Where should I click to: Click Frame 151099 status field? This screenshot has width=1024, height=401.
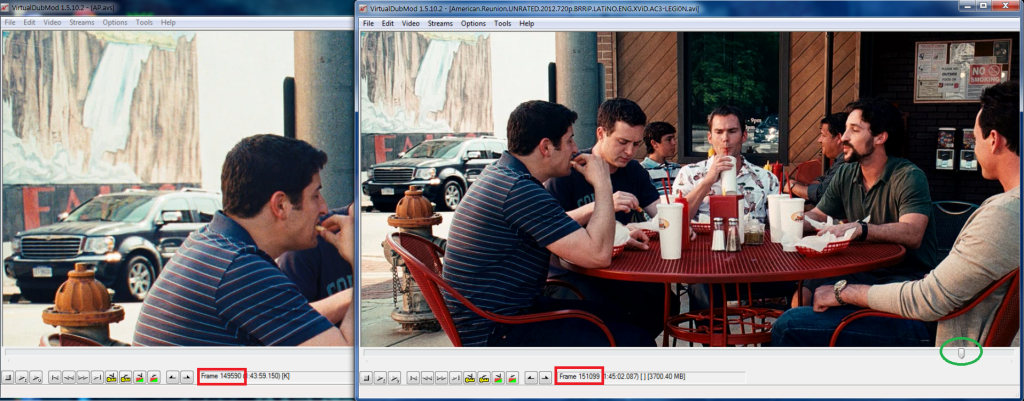(579, 377)
